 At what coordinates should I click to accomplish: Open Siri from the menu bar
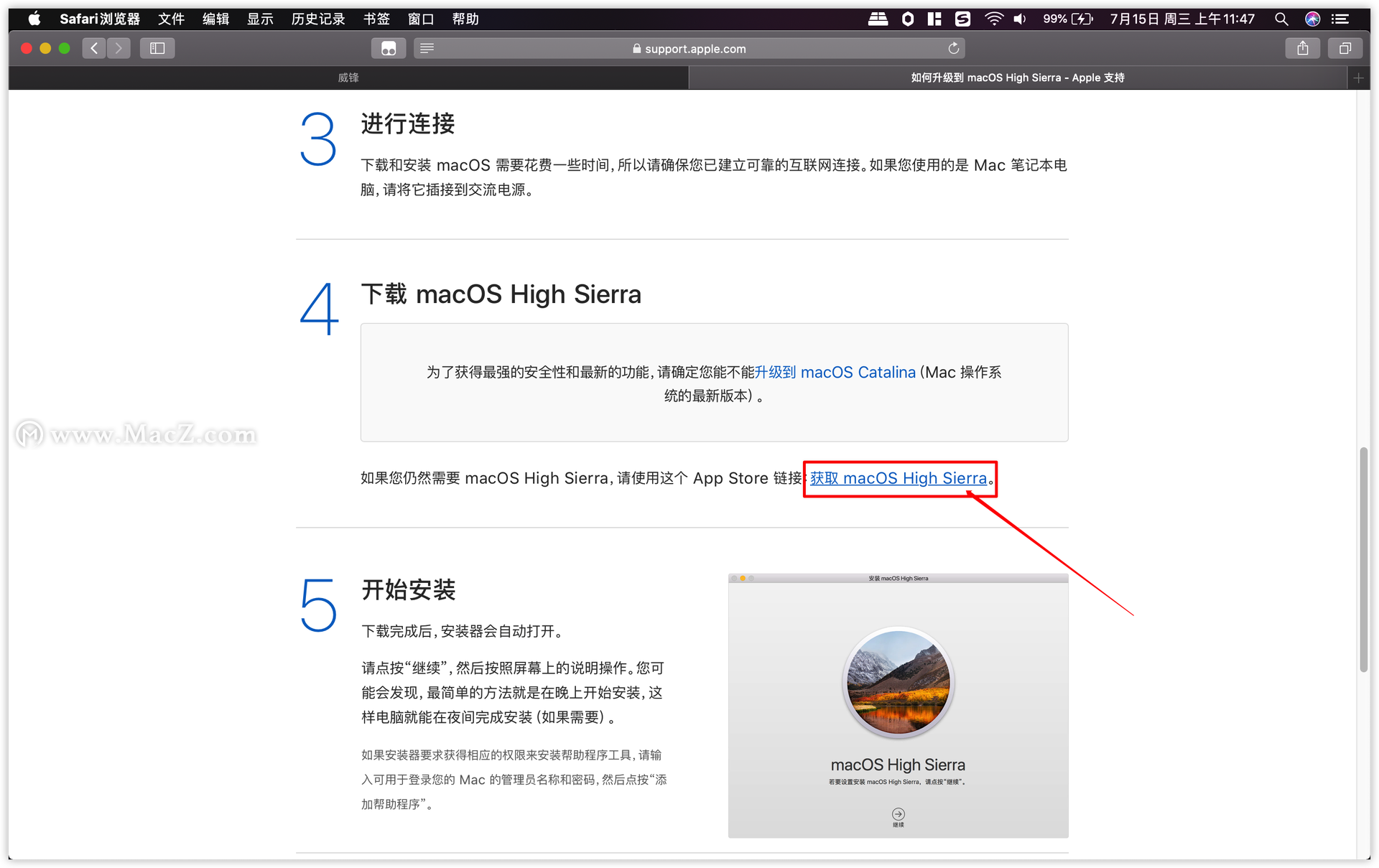tap(1312, 19)
